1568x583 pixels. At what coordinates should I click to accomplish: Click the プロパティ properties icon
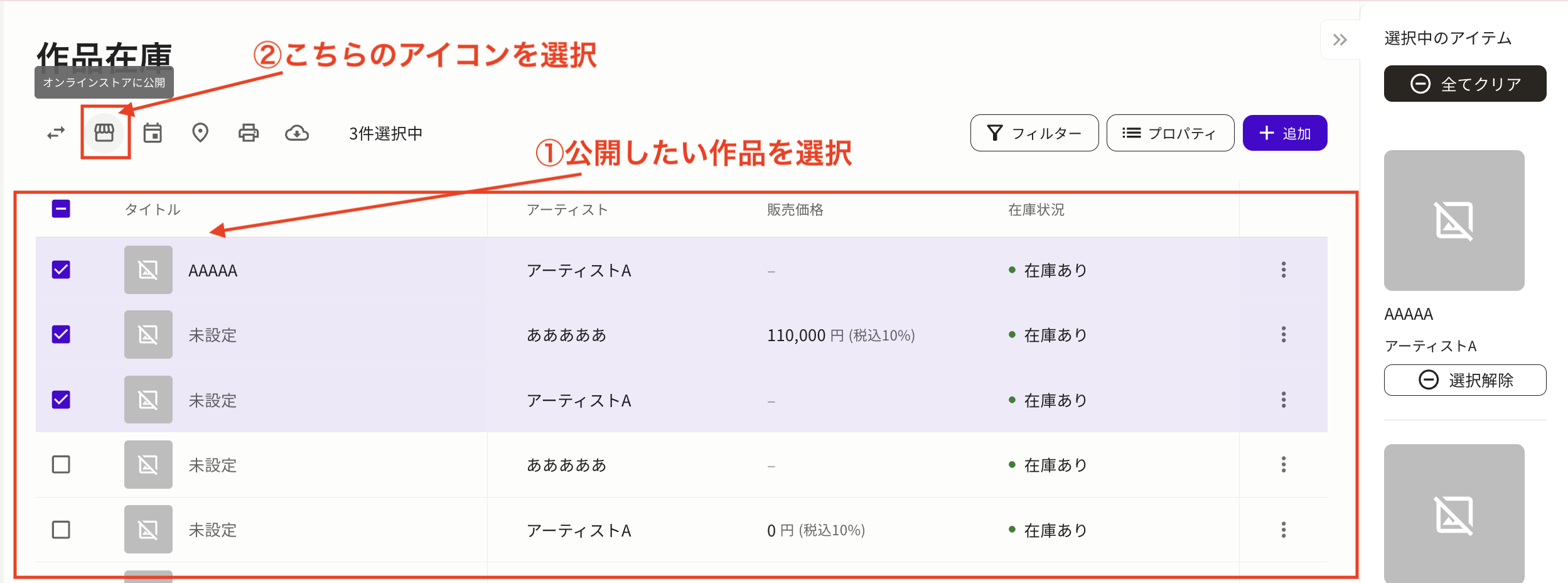[x=1169, y=133]
